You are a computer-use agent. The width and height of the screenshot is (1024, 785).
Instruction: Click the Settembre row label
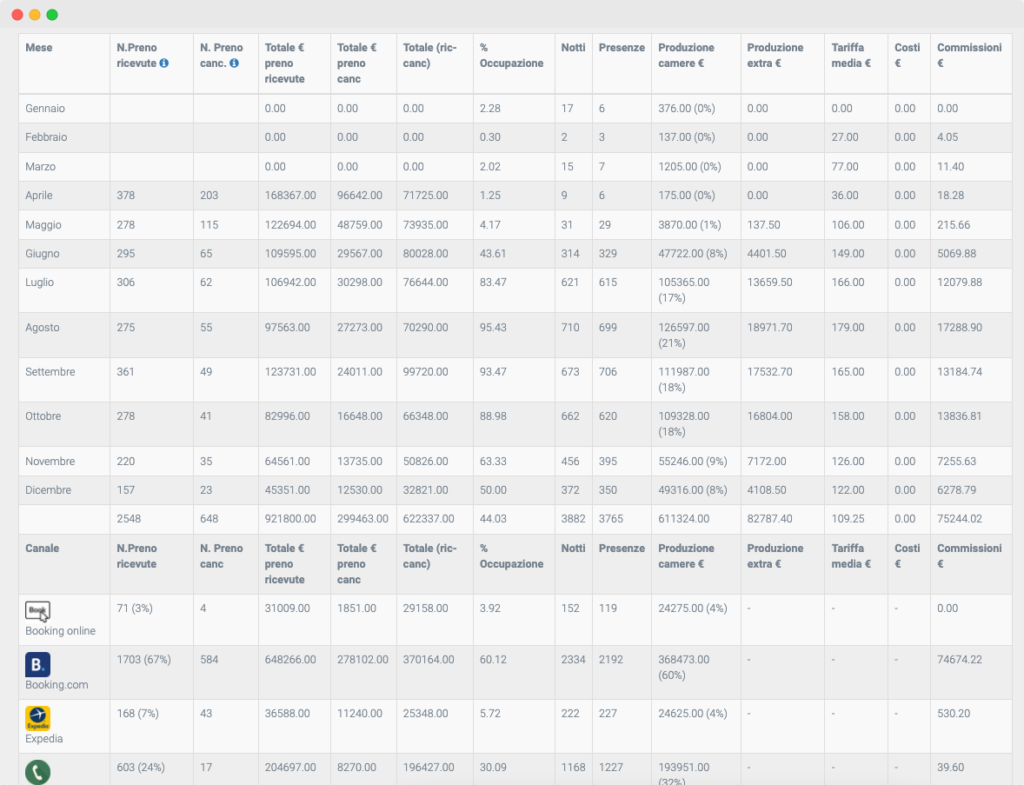(x=50, y=372)
